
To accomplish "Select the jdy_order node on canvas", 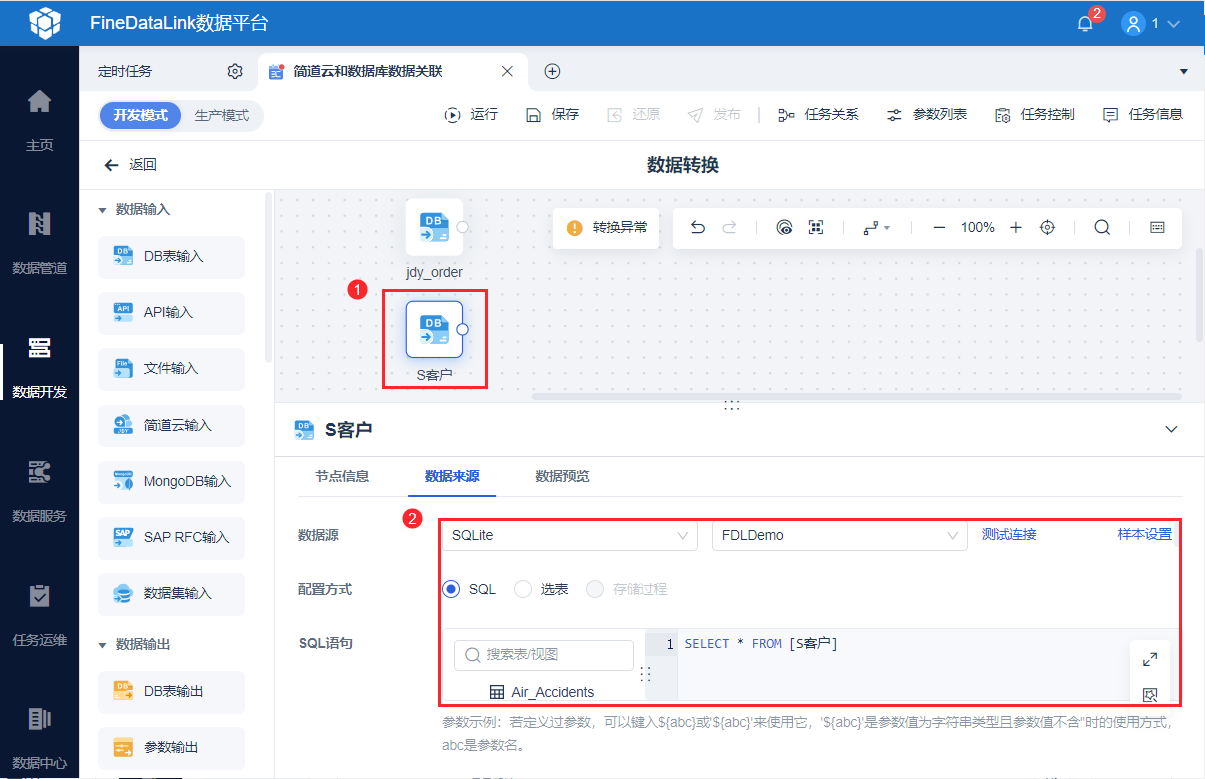I will 434,228.
